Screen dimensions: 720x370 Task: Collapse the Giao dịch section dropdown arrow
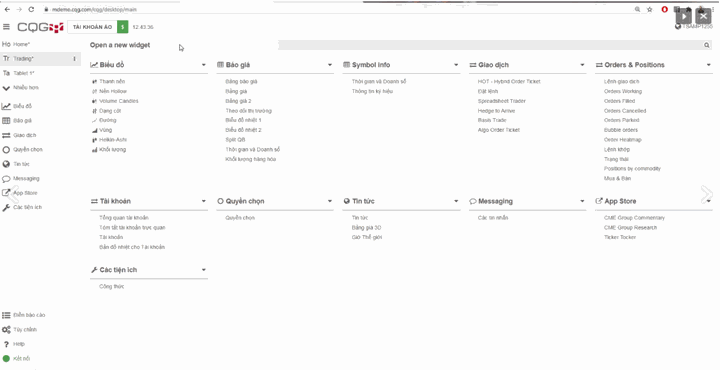point(582,65)
